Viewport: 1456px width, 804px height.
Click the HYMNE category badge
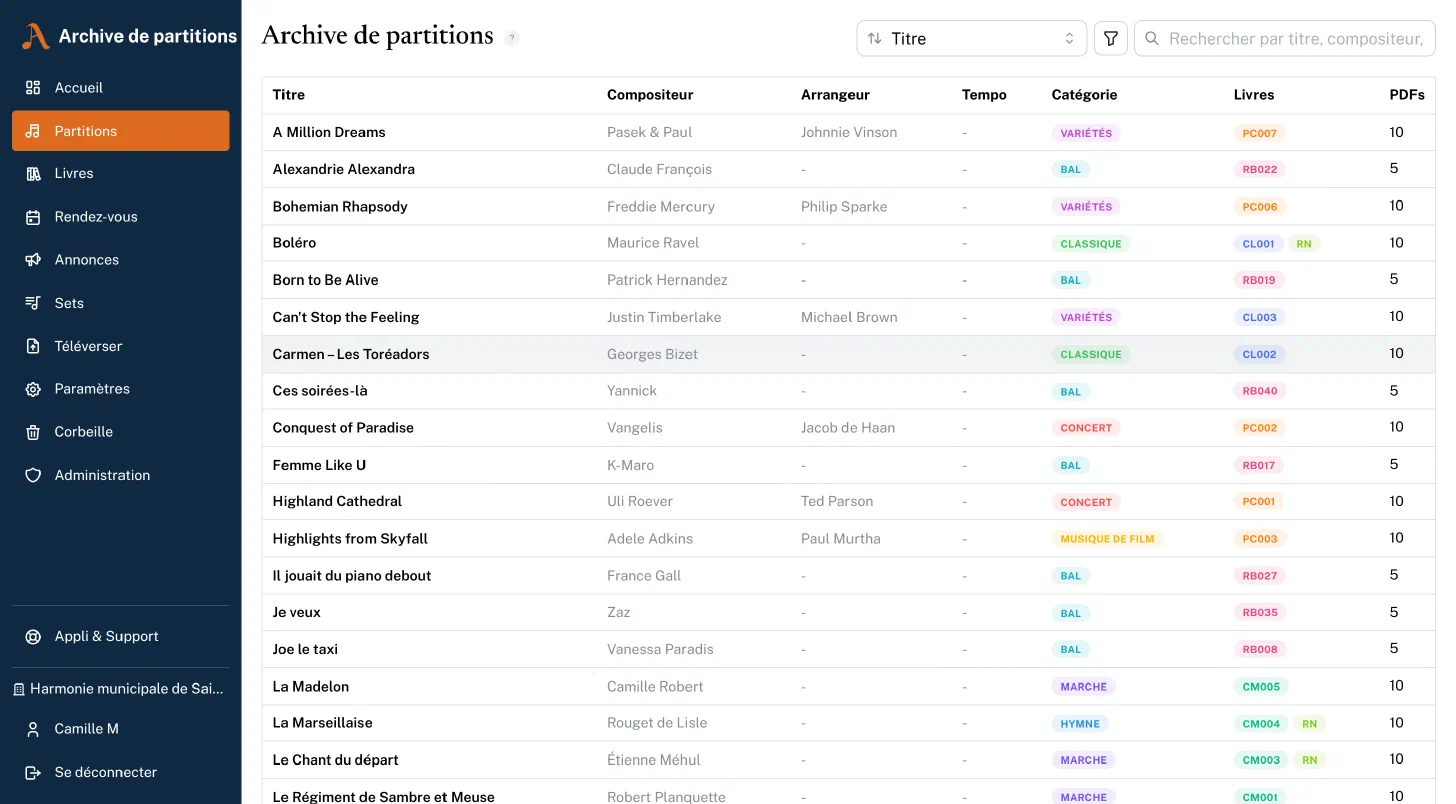click(x=1080, y=724)
